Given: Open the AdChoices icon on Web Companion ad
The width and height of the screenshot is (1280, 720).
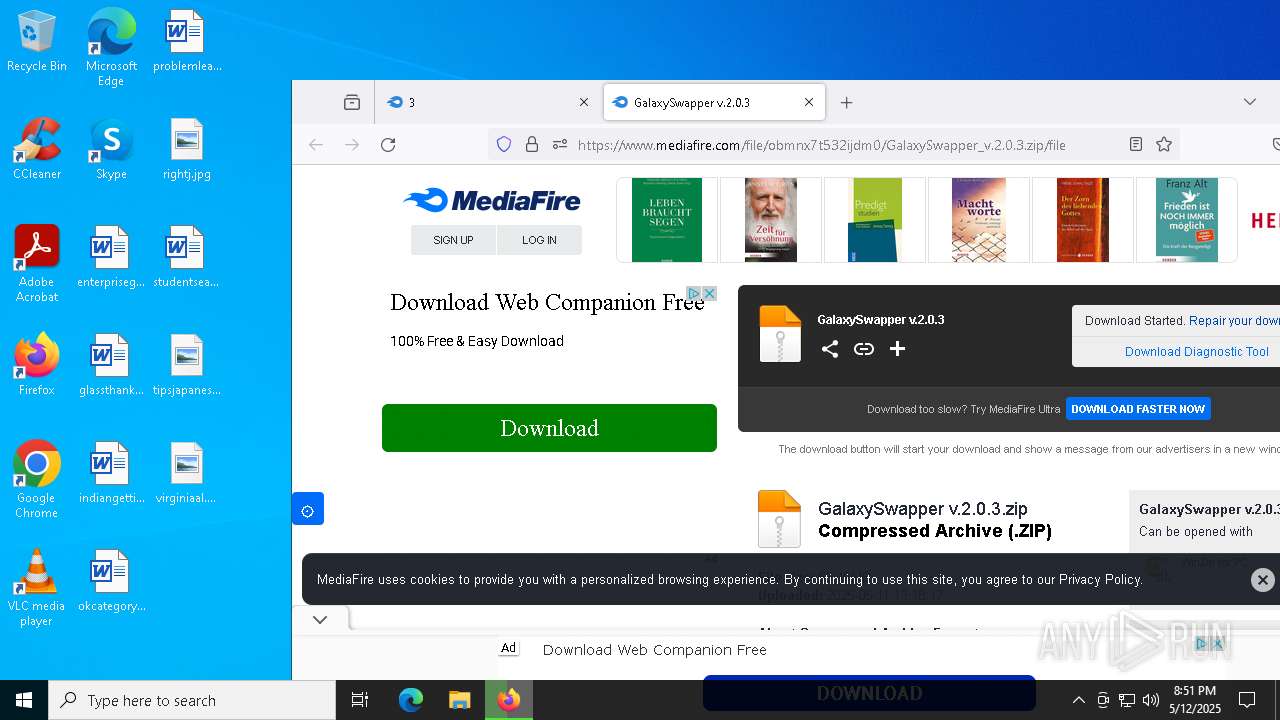Looking at the screenshot, I should tap(693, 293).
